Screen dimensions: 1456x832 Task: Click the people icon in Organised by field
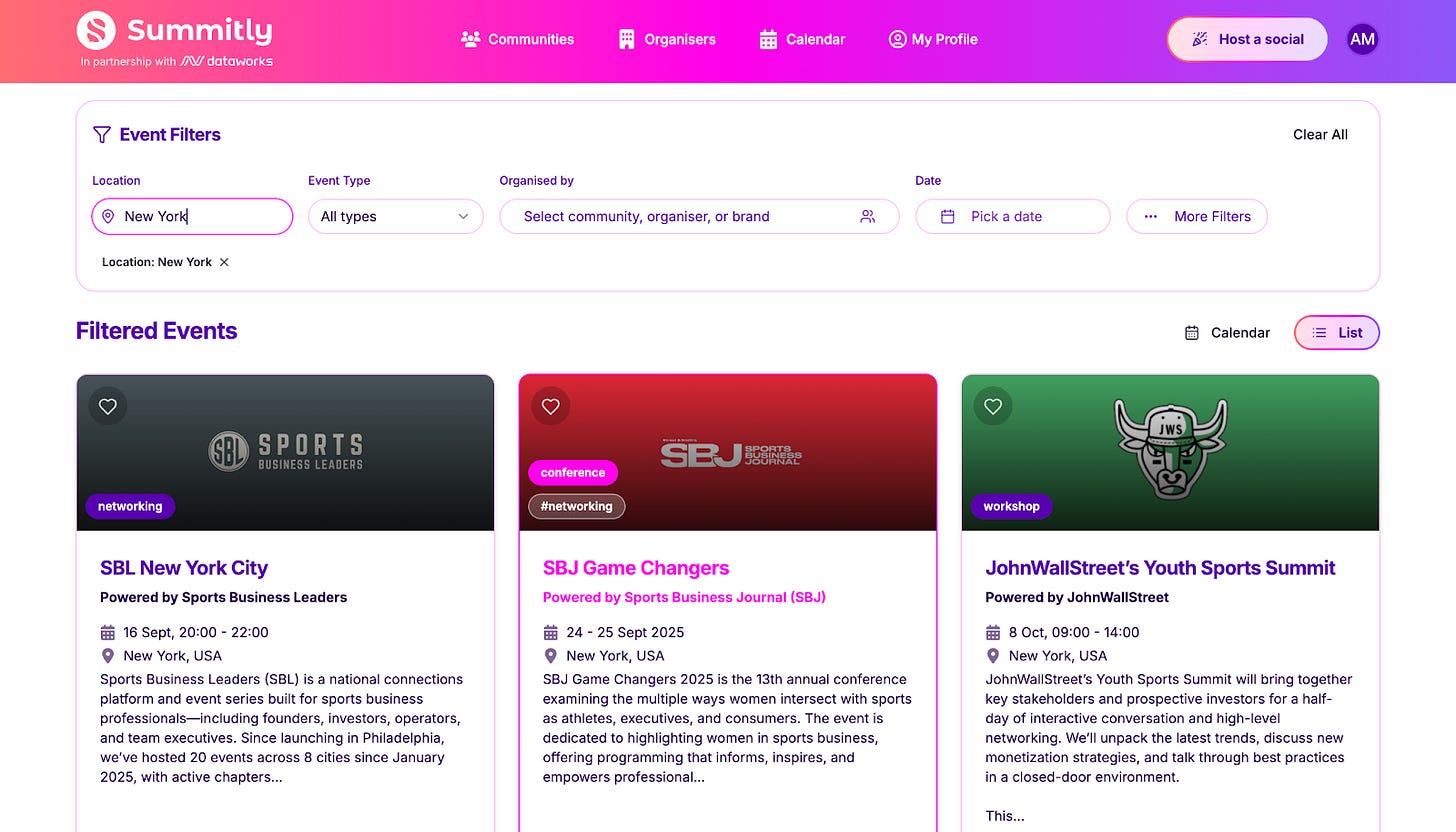[x=867, y=216]
